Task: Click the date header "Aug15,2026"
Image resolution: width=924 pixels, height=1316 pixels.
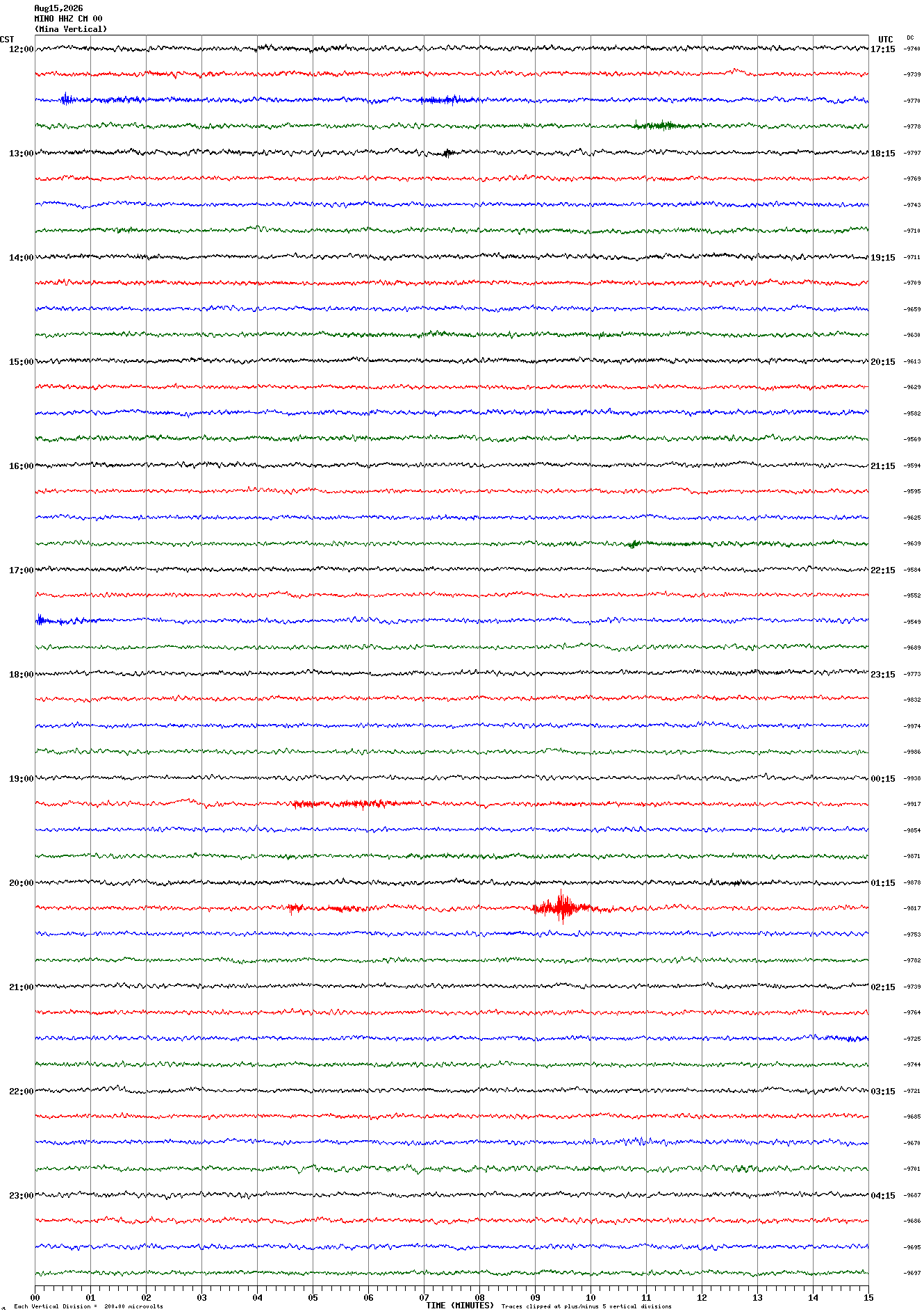Action: [58, 8]
